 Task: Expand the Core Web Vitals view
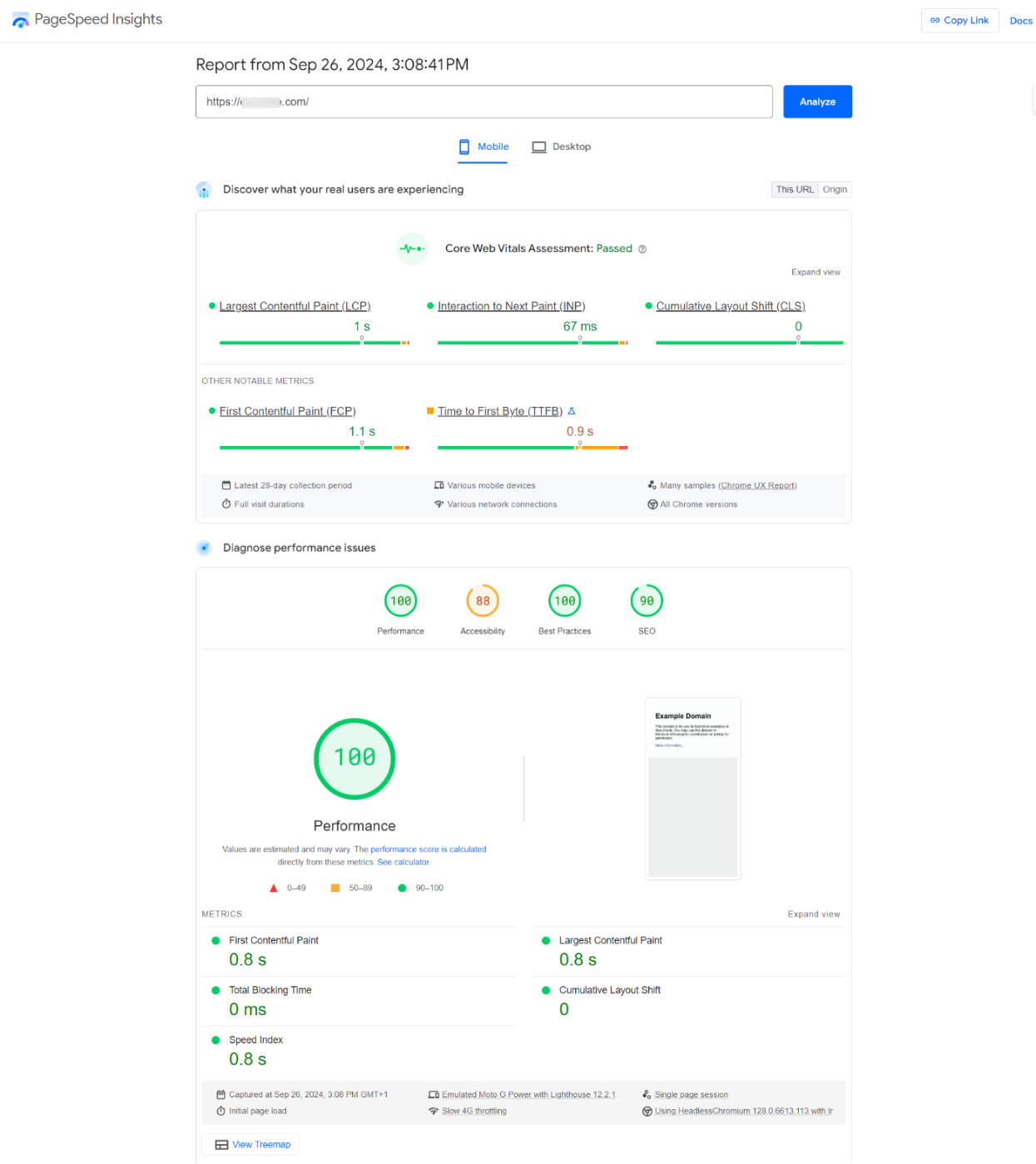click(x=815, y=272)
